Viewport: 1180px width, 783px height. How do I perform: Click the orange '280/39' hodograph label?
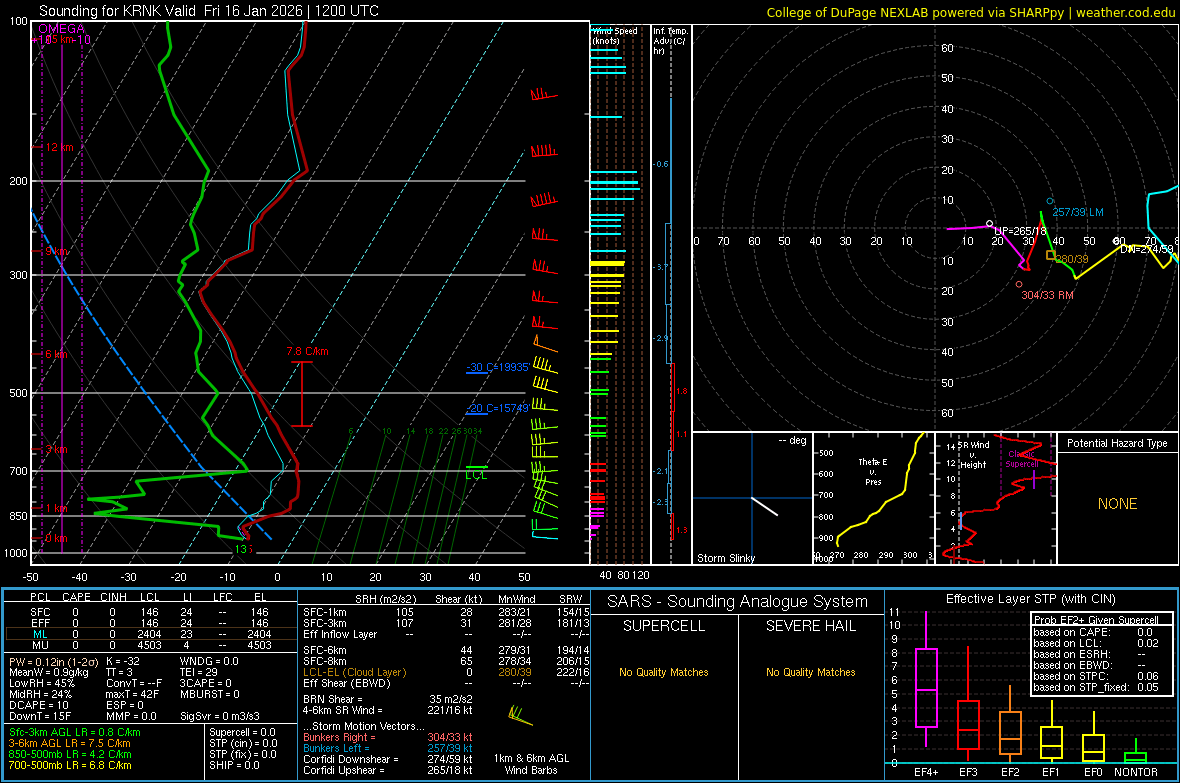[1072, 259]
